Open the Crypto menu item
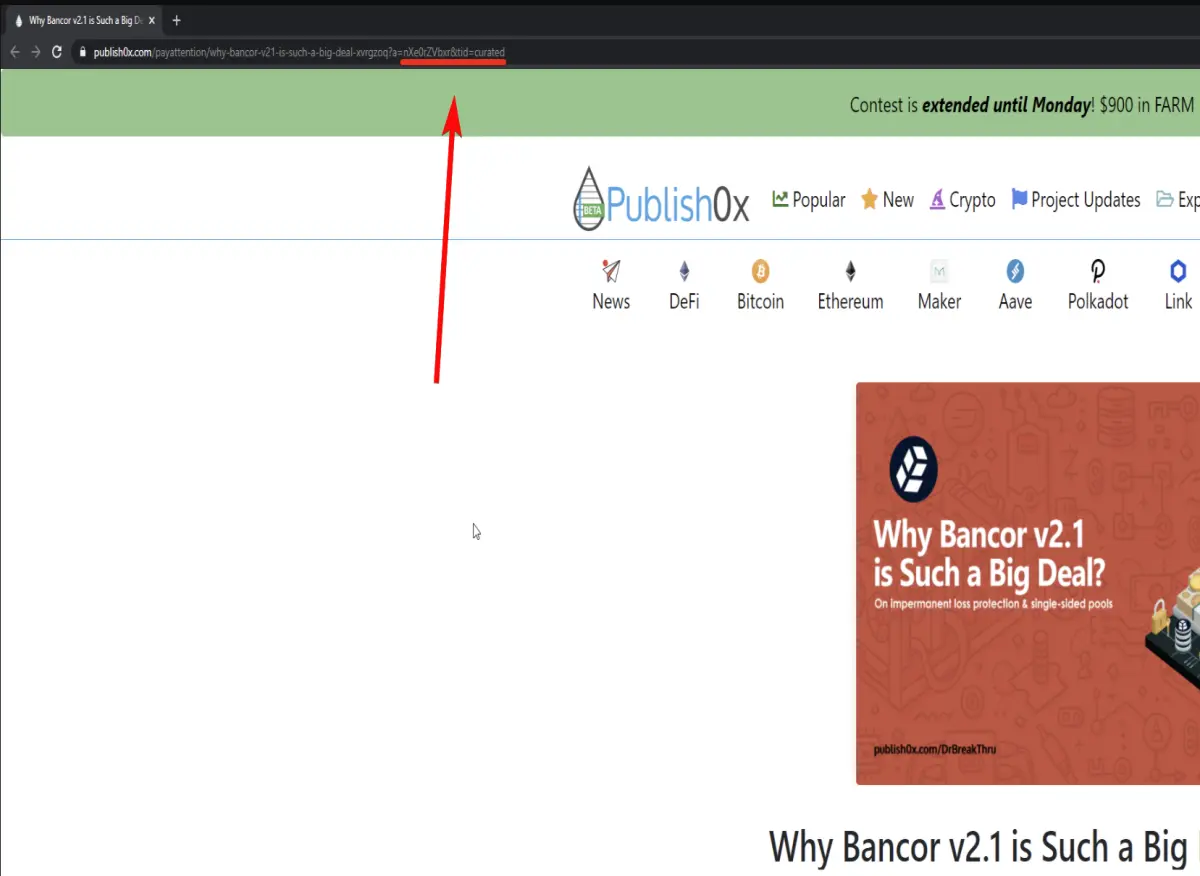The width and height of the screenshot is (1200, 876). point(962,200)
